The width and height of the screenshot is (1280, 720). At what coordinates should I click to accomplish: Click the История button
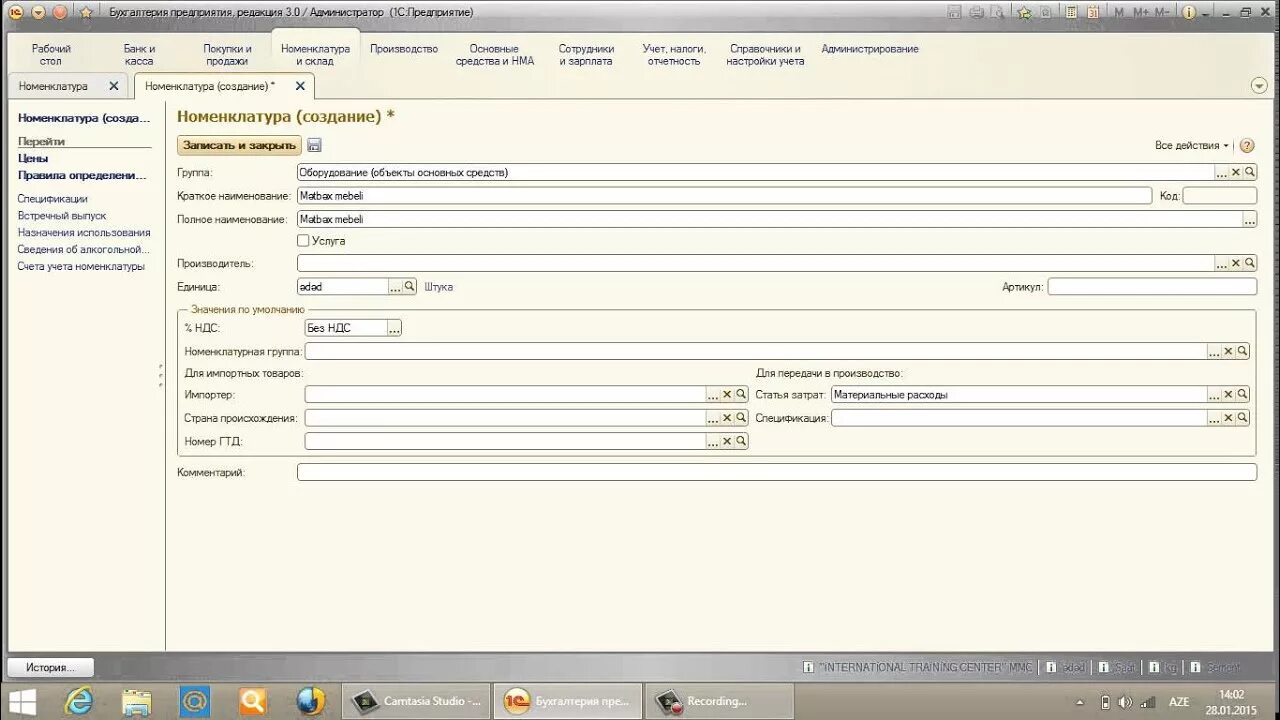[x=51, y=667]
